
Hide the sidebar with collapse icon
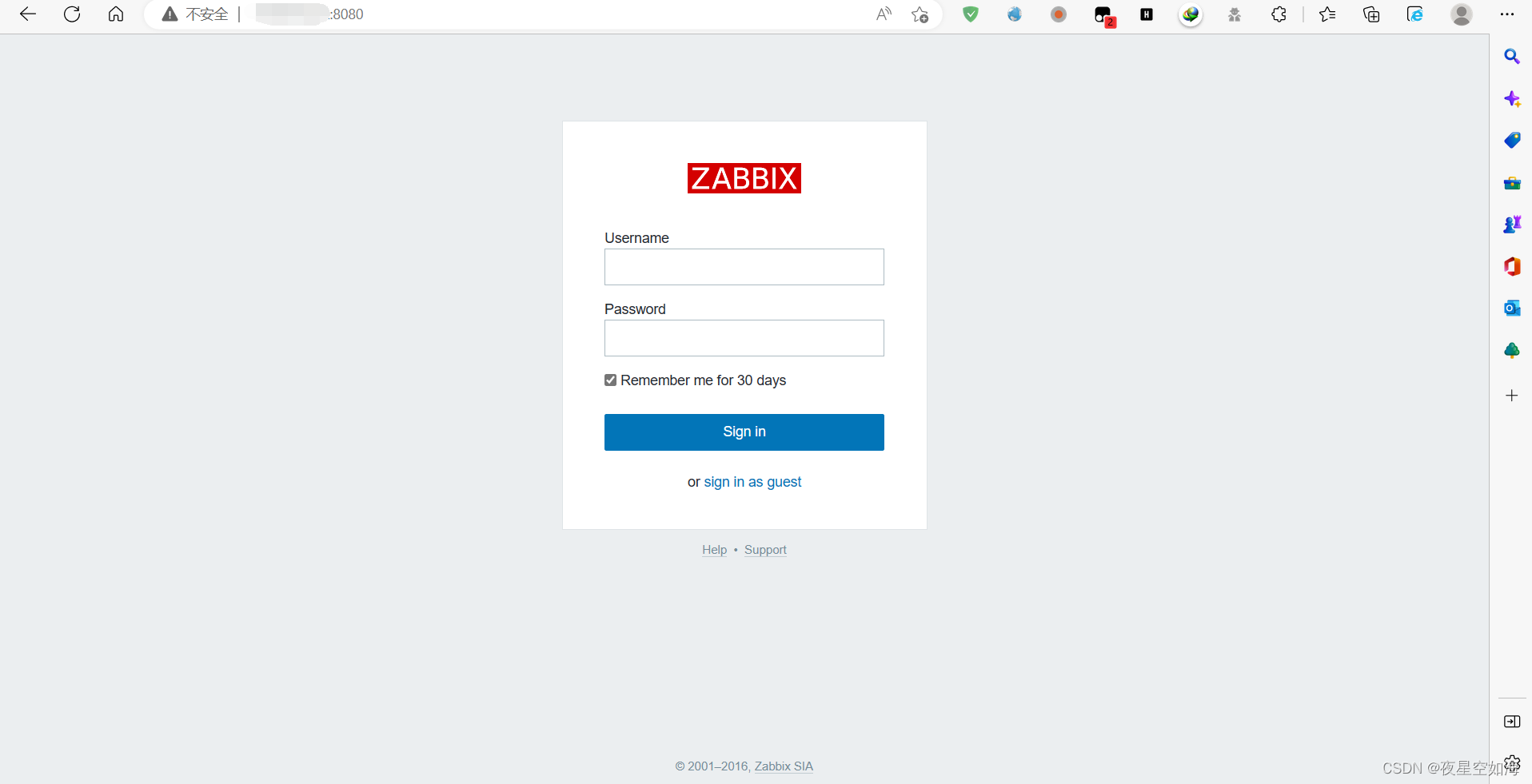1512,722
